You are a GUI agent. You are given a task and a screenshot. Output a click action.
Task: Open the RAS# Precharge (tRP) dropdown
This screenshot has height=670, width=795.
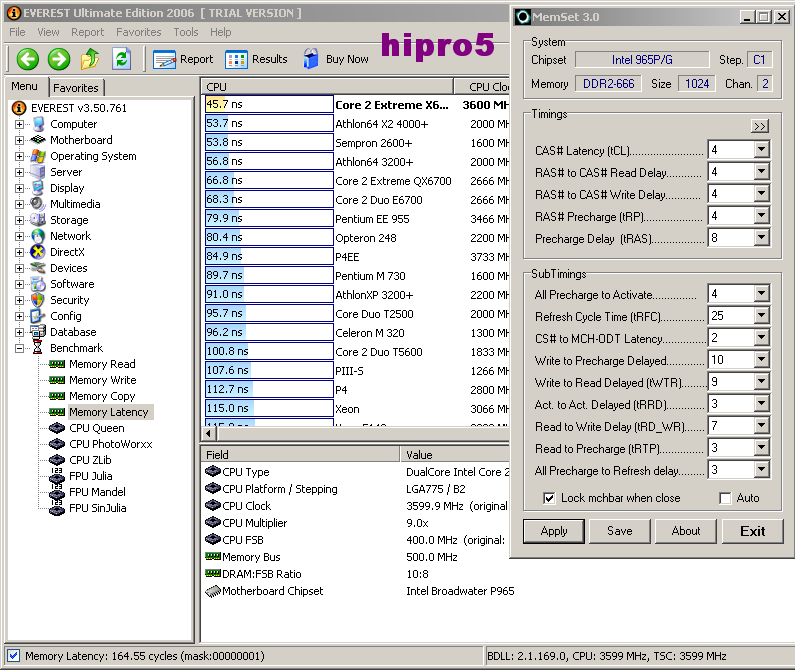[762, 216]
